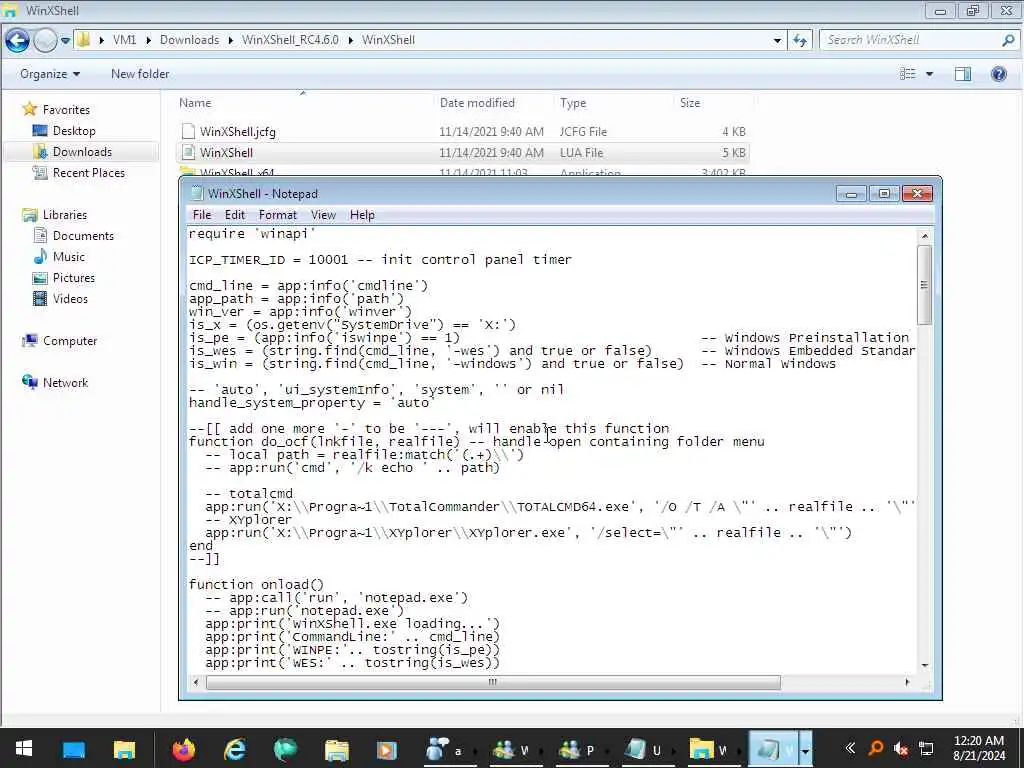
Task: Click the Back navigation arrow in Explorer
Action: tap(17, 40)
